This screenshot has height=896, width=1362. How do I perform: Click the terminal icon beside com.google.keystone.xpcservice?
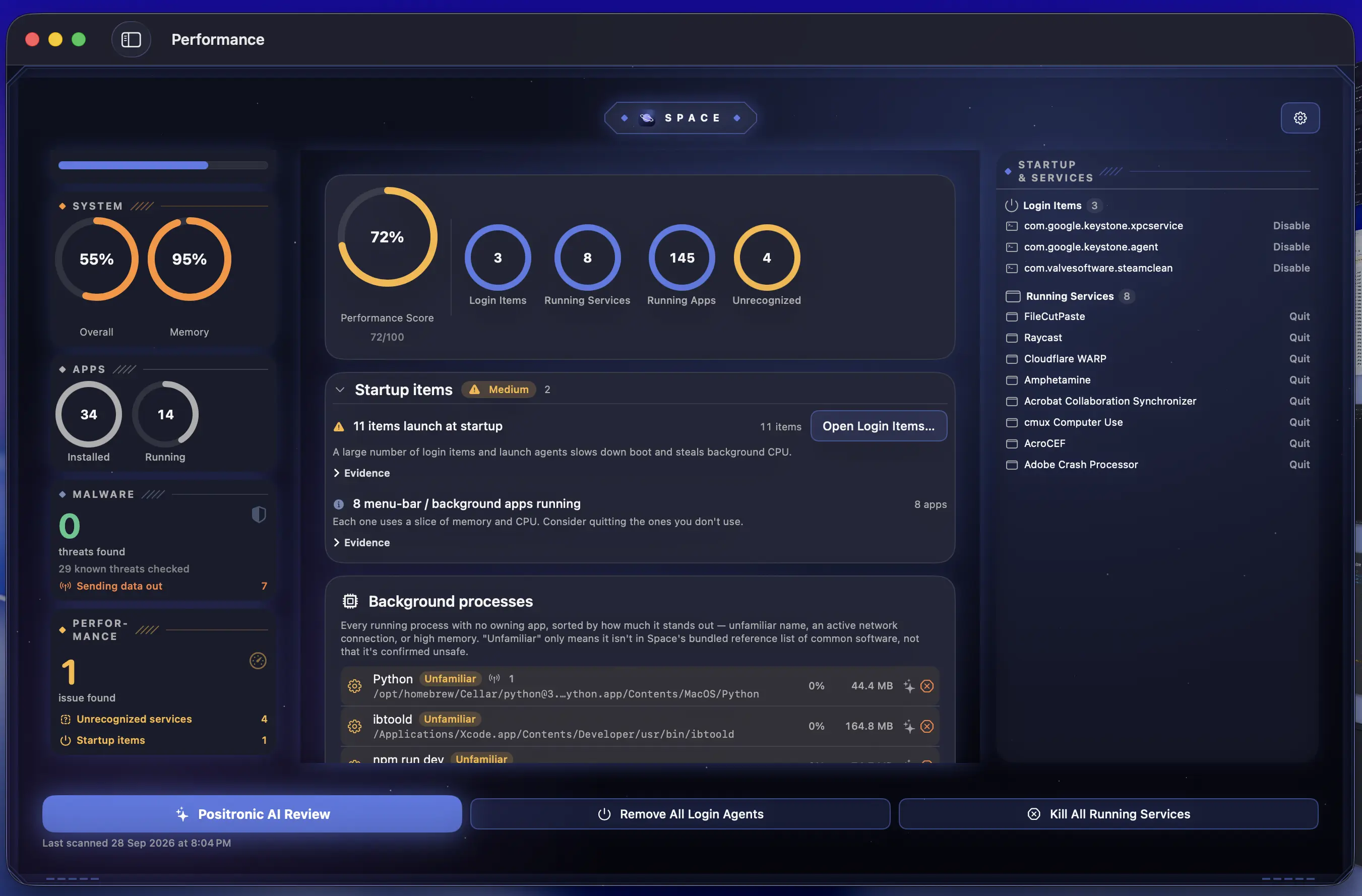click(1011, 226)
